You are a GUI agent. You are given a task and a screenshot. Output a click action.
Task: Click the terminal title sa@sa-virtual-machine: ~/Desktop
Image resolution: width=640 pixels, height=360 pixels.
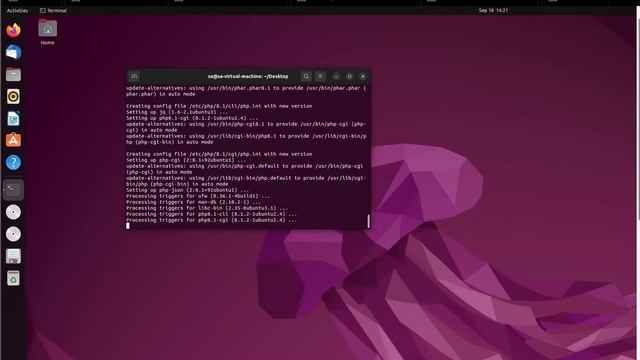pyautogui.click(x=248, y=76)
